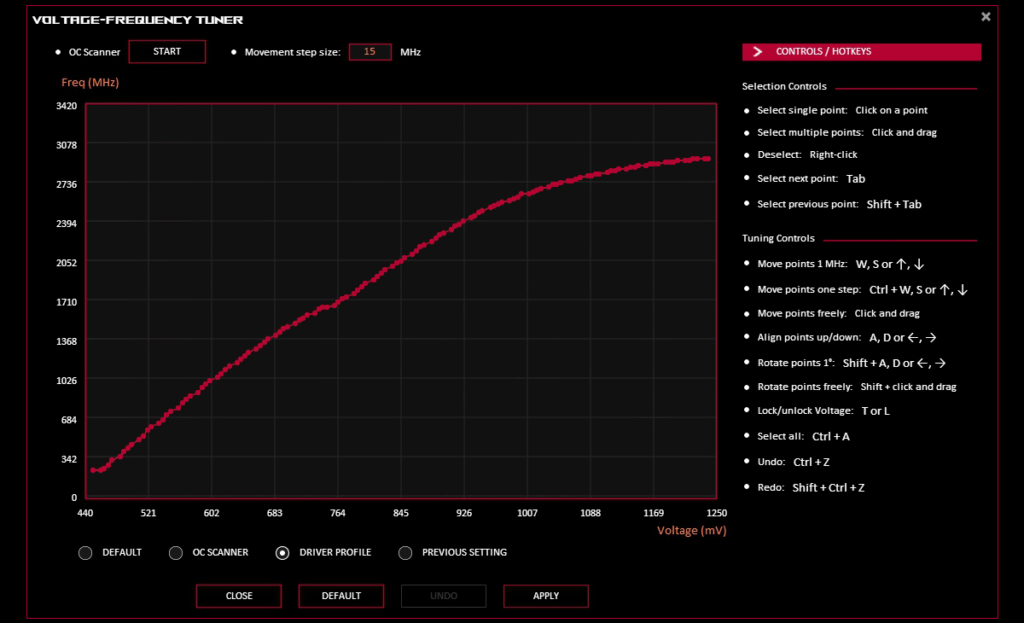The image size is (1024, 623).
Task: Start the OC Scanner
Action: (x=167, y=51)
